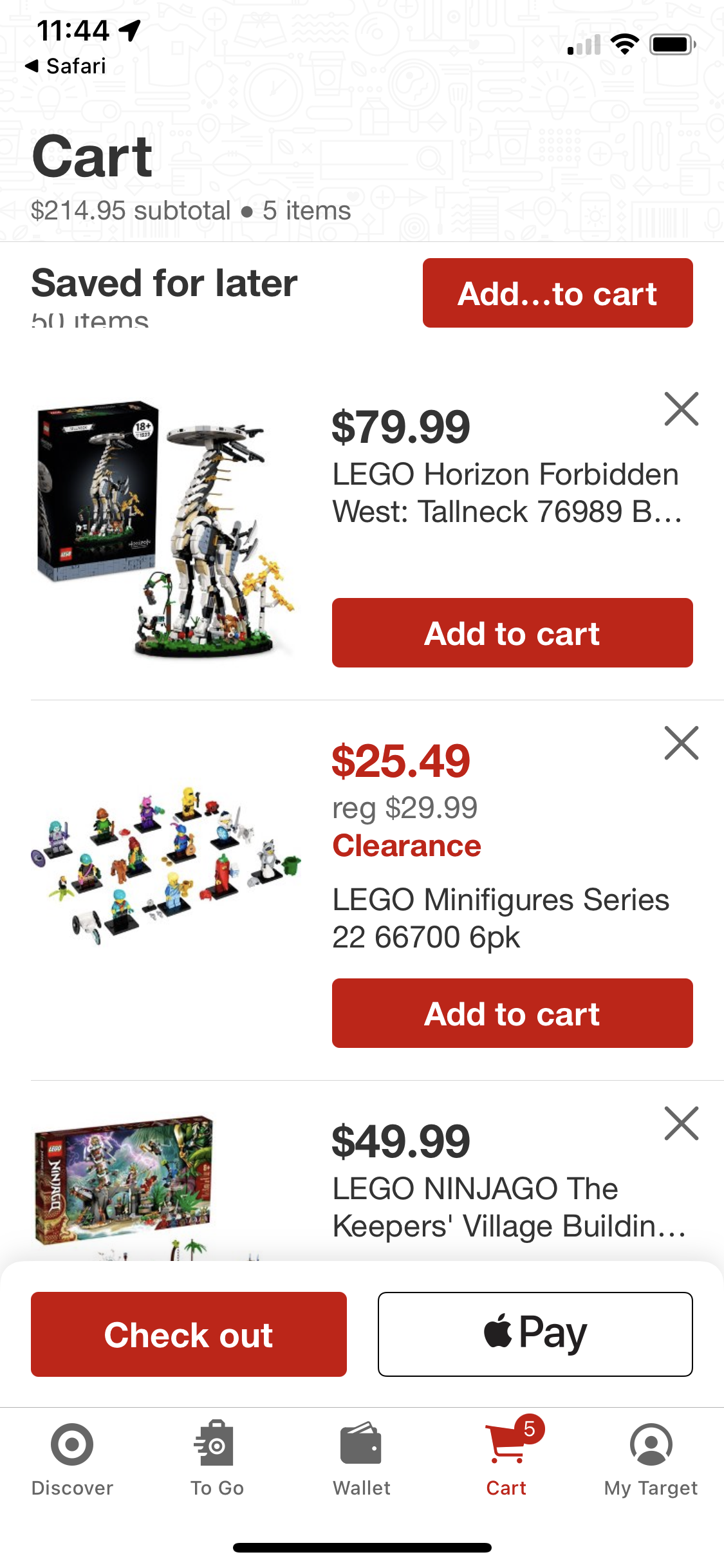The width and height of the screenshot is (724, 1568).
Task: Remove LEGO Minifigures Series 22 item
Action: [x=682, y=743]
